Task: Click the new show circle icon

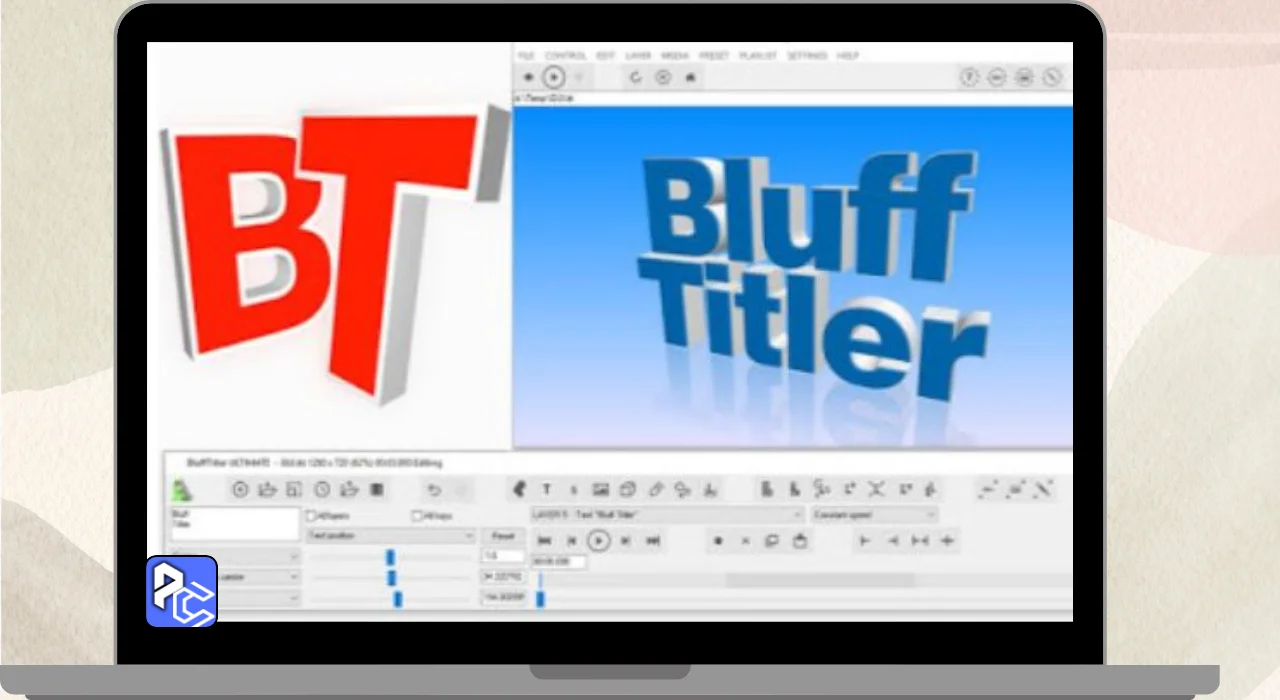Action: coord(240,490)
